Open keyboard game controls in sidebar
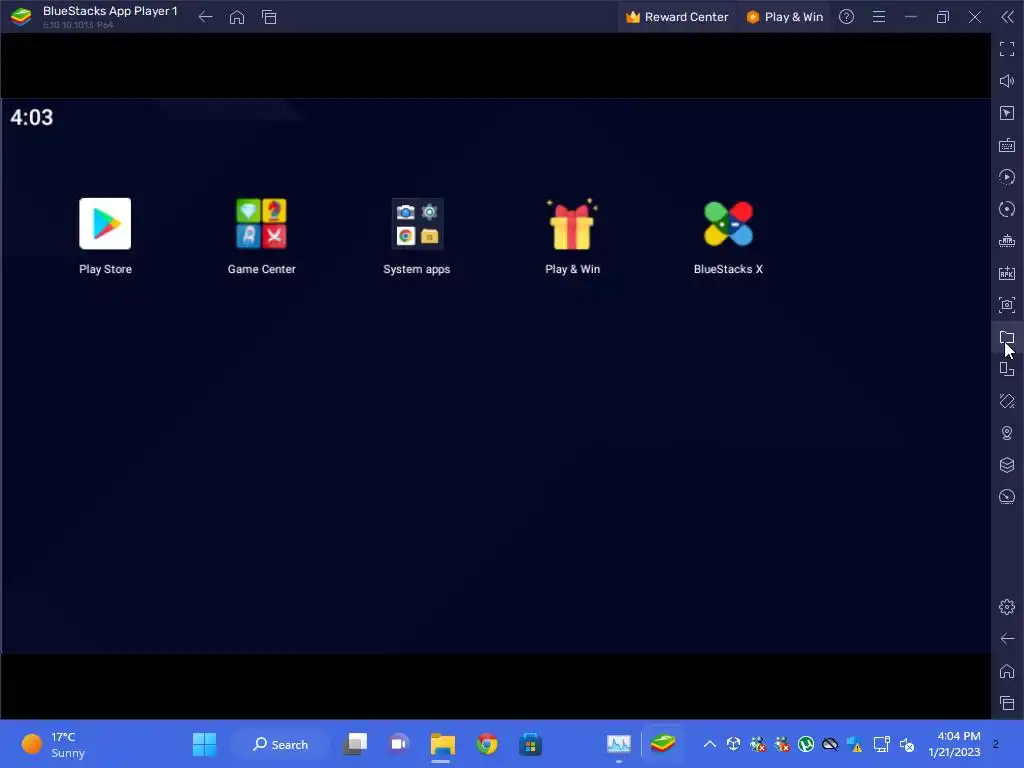 click(1007, 145)
